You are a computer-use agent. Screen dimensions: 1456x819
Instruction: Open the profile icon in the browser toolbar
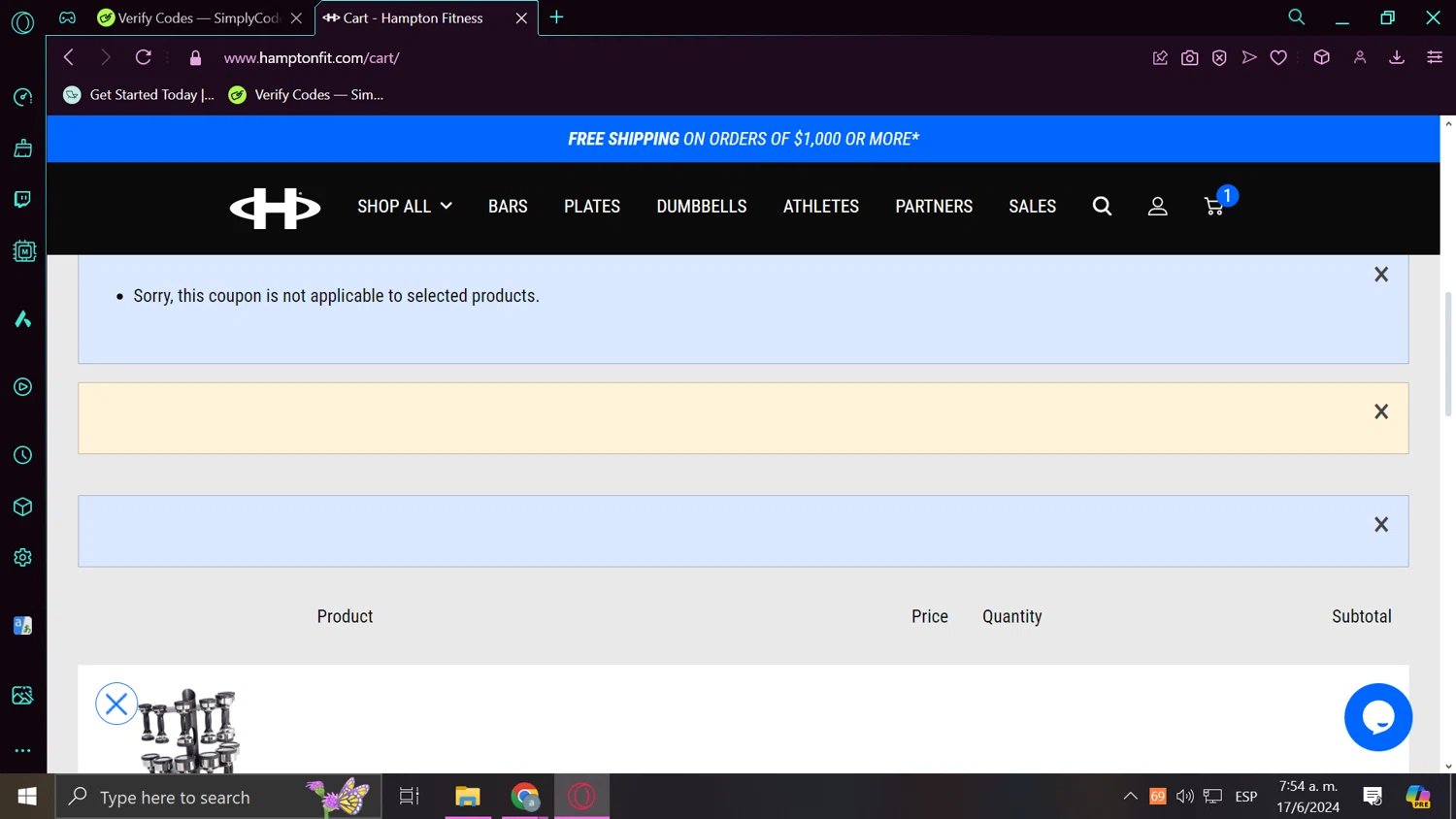[x=1360, y=58]
